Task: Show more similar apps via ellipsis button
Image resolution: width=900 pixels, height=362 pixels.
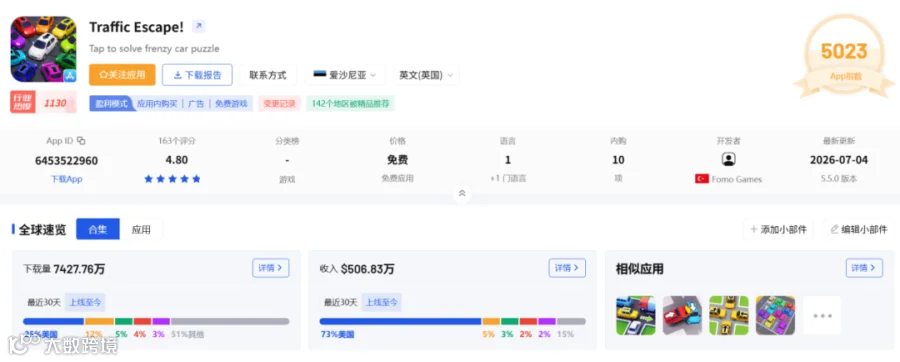Action: click(822, 316)
